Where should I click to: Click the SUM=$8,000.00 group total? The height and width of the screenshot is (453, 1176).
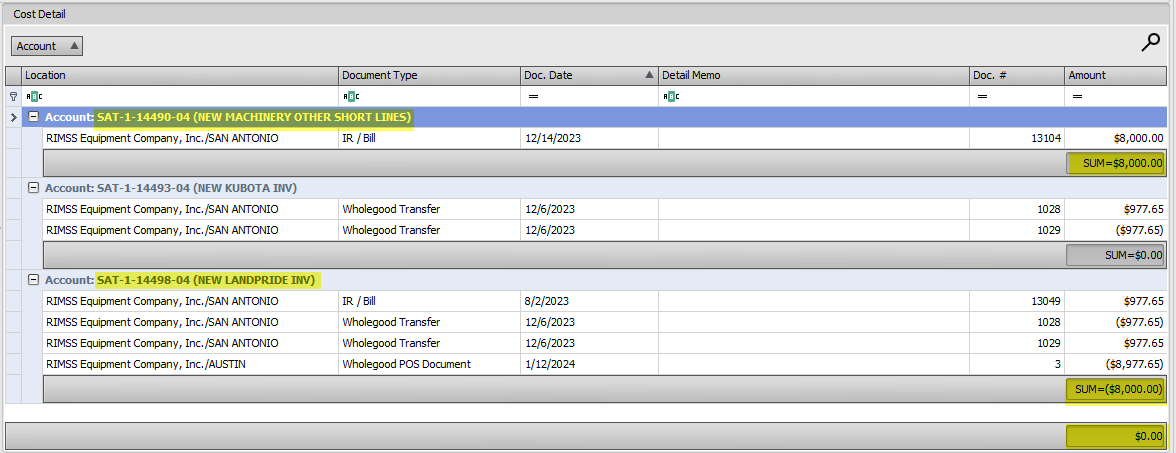(1116, 162)
